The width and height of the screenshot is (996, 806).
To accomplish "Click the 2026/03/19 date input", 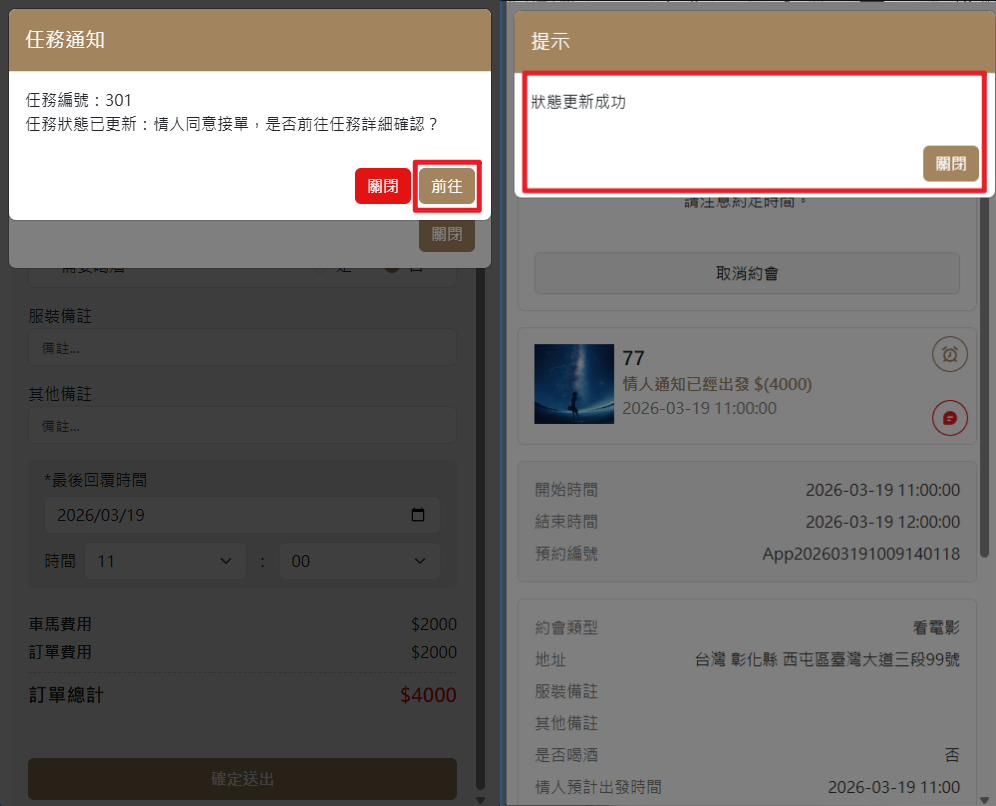I will click(242, 514).
